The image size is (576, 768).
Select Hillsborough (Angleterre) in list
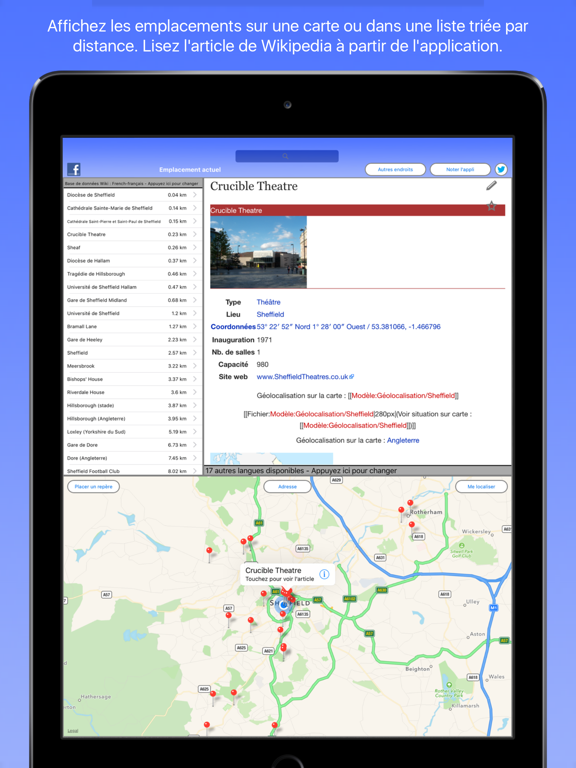(x=133, y=419)
